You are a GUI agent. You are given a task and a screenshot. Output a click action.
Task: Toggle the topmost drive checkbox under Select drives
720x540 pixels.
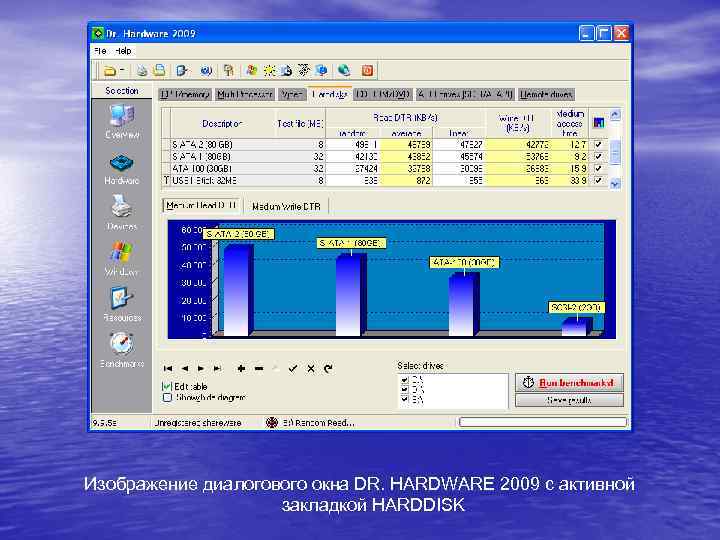pos(405,380)
